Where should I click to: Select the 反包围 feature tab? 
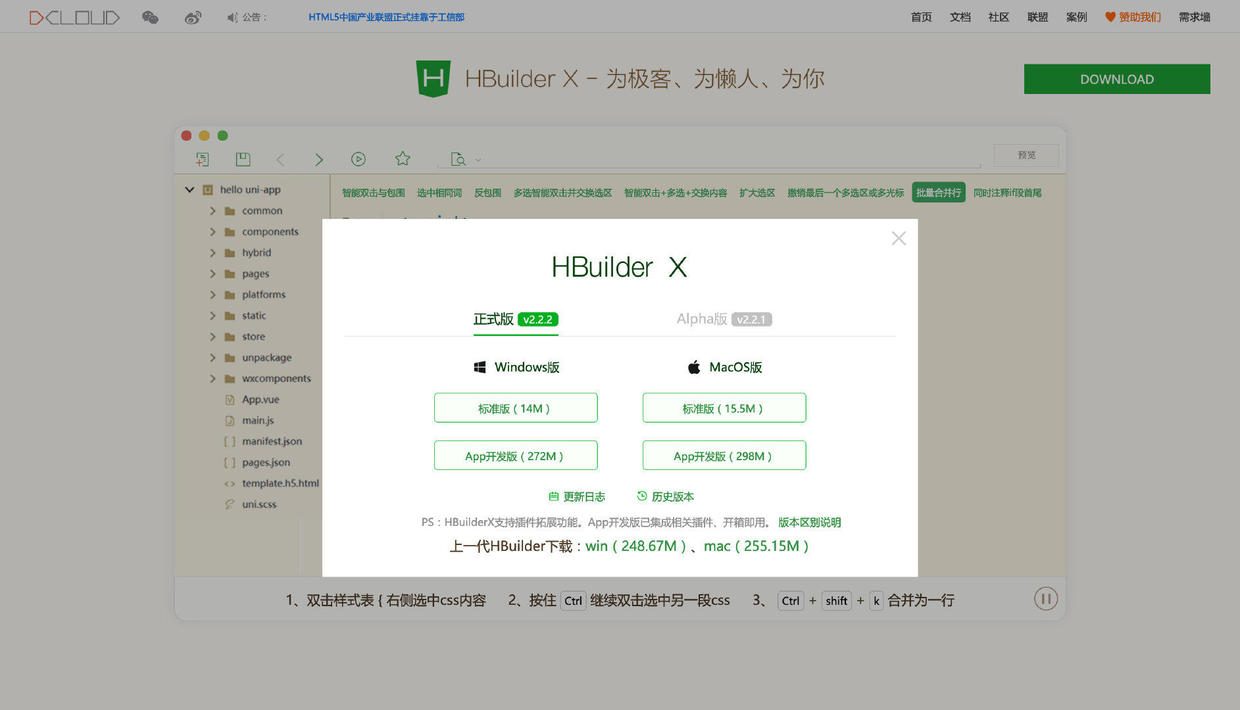(488, 192)
